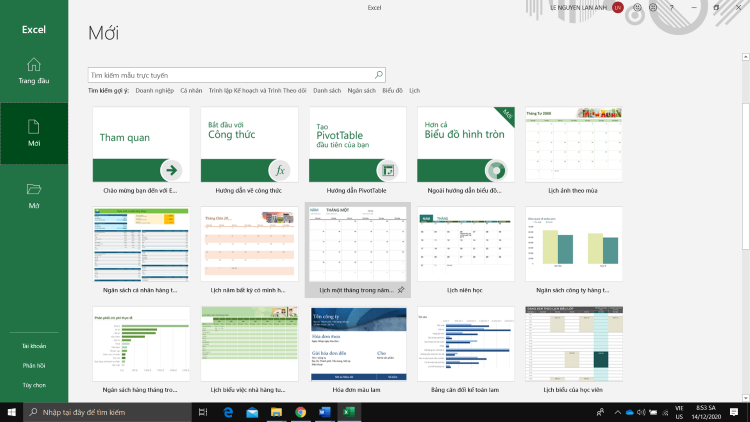This screenshot has width=750, height=422.
Task: Open Lịch năm bất kỳ template
Action: coord(249,244)
